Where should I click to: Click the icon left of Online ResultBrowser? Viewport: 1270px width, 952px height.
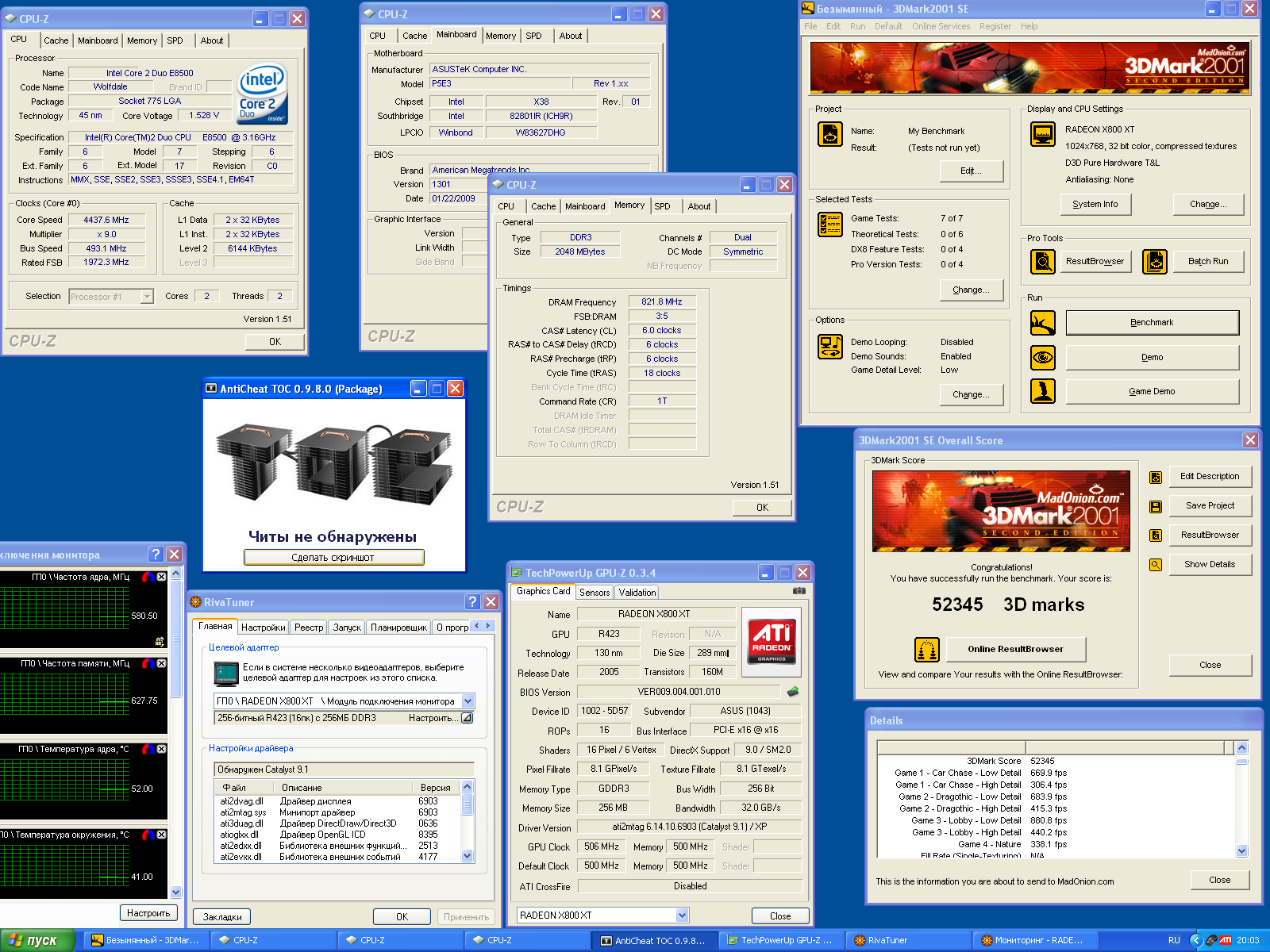point(927,650)
